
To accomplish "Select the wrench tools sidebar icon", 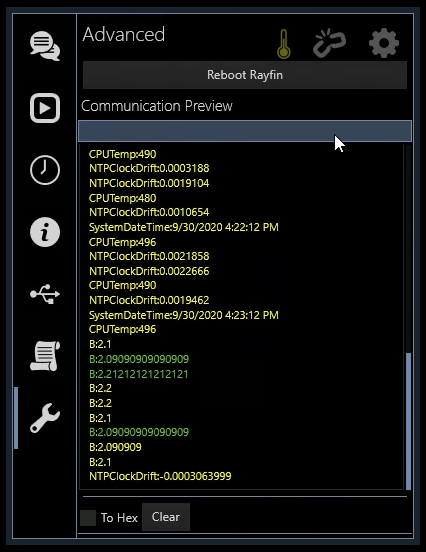I will (x=45, y=418).
